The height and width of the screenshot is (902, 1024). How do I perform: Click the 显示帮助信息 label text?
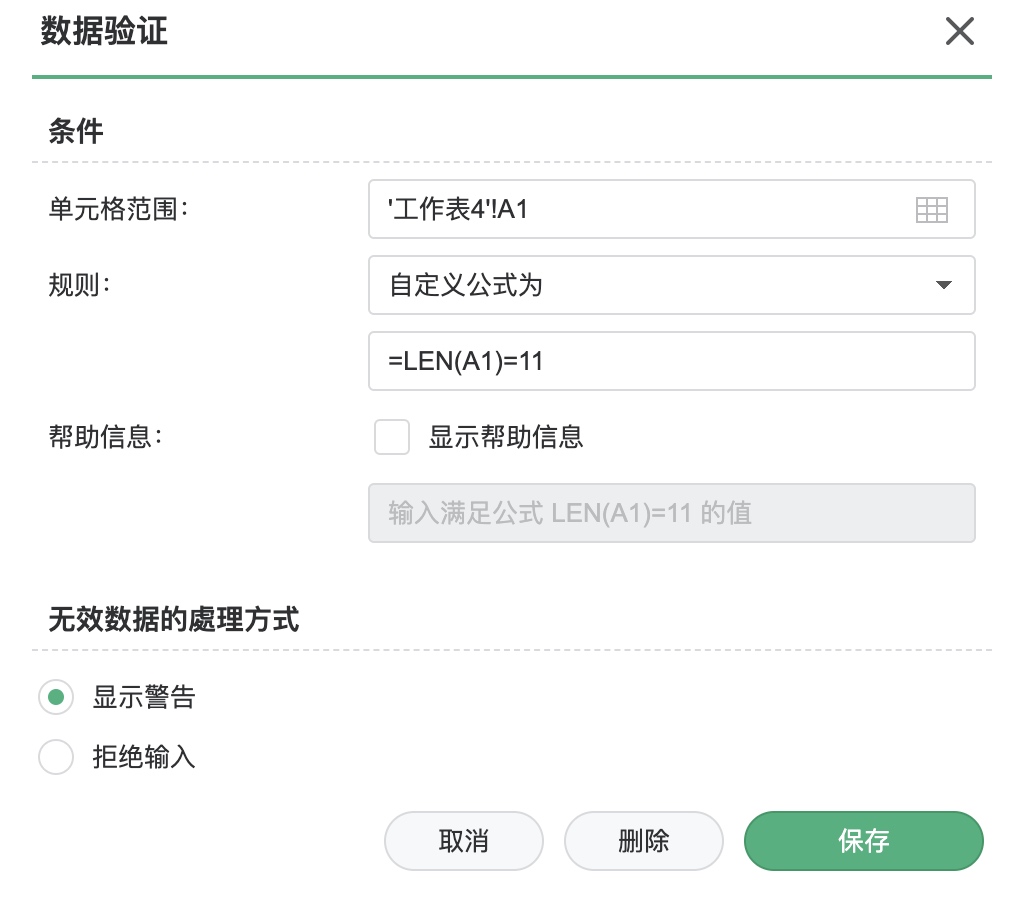click(x=505, y=437)
